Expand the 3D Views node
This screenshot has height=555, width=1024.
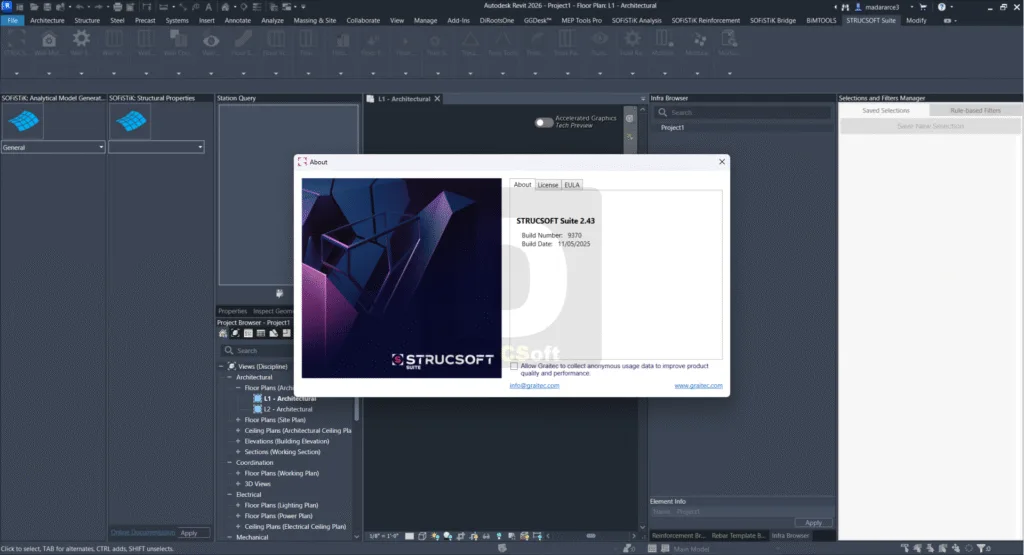coord(238,484)
